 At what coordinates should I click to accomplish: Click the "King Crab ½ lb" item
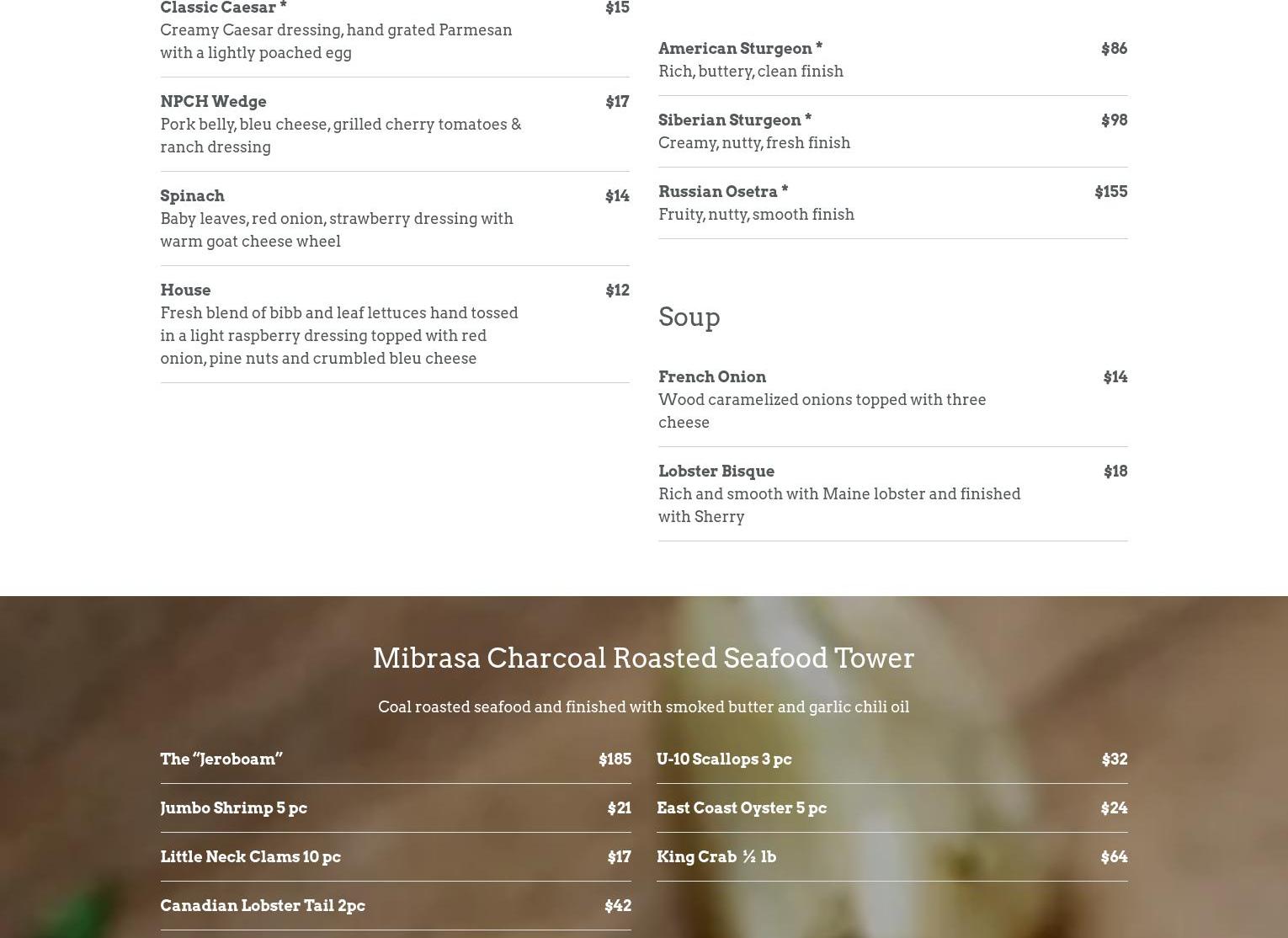click(716, 856)
